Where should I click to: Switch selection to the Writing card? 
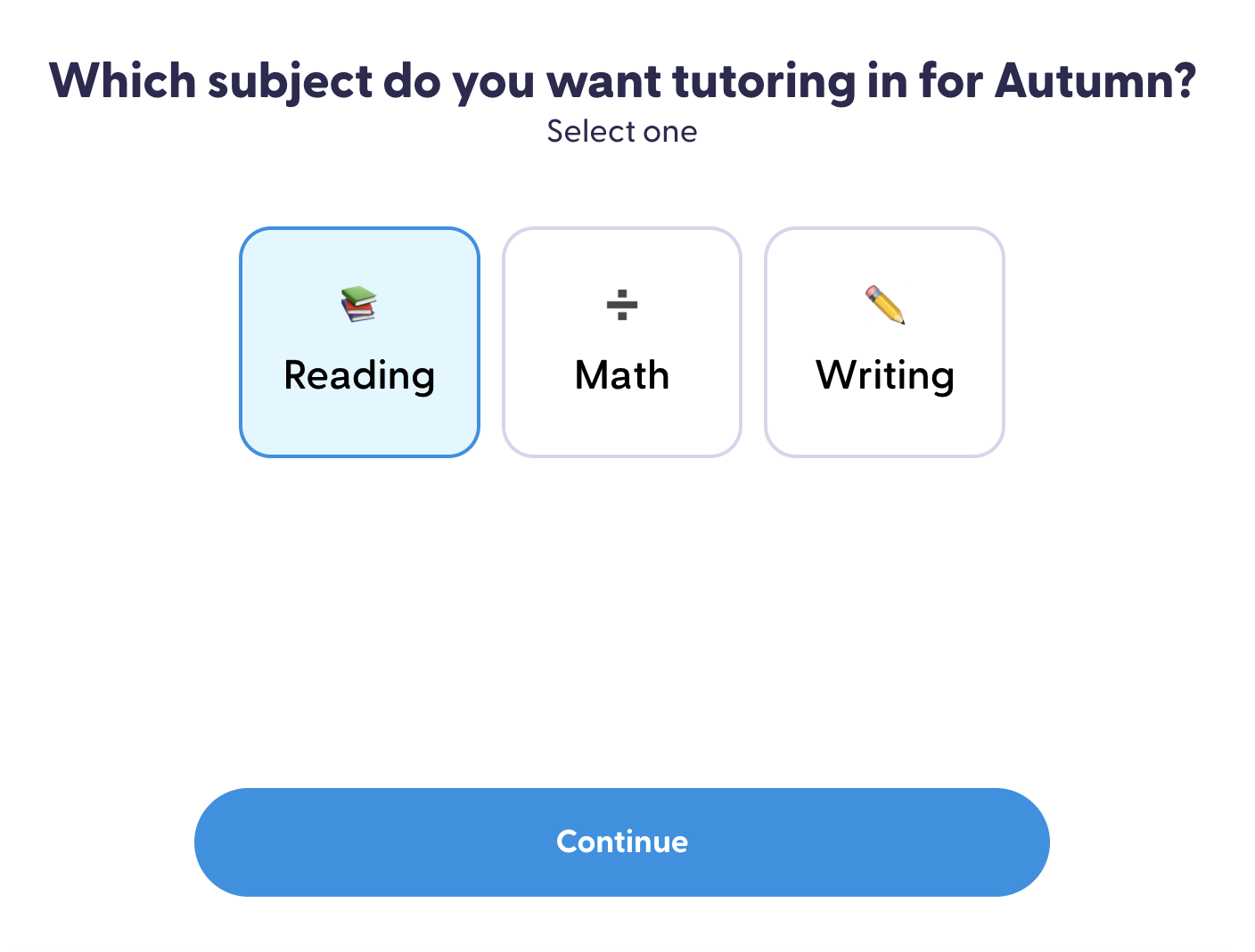pos(883,341)
